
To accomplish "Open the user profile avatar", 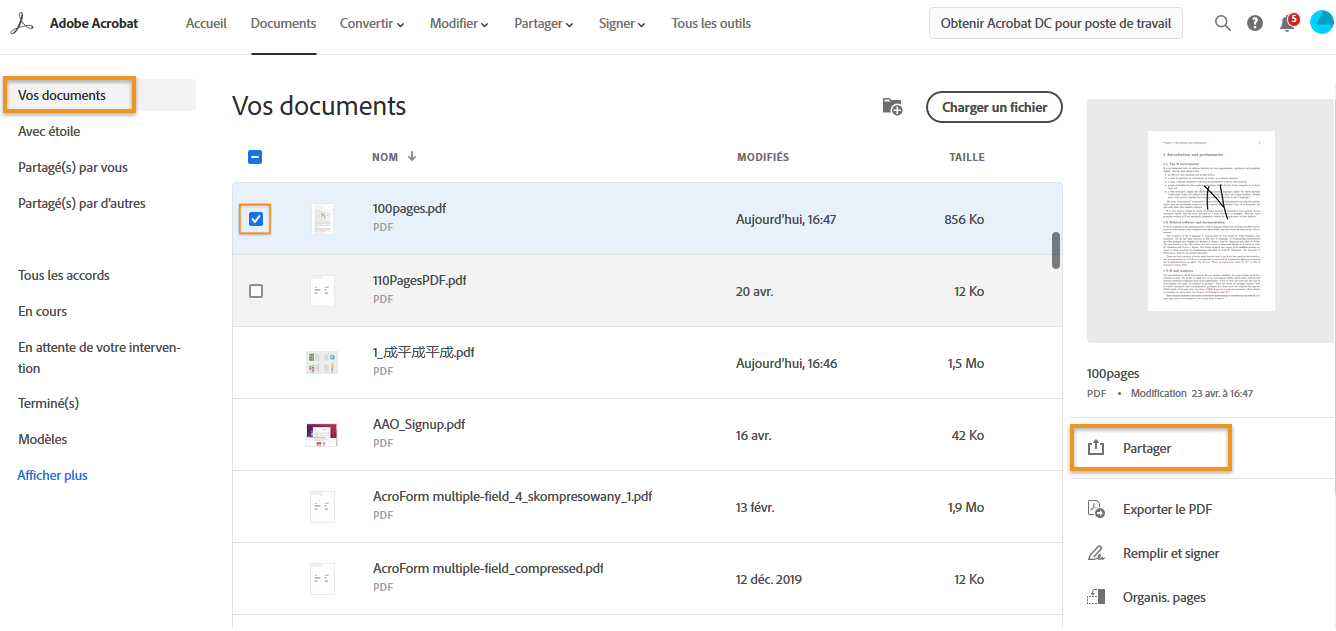I will click(1322, 22).
